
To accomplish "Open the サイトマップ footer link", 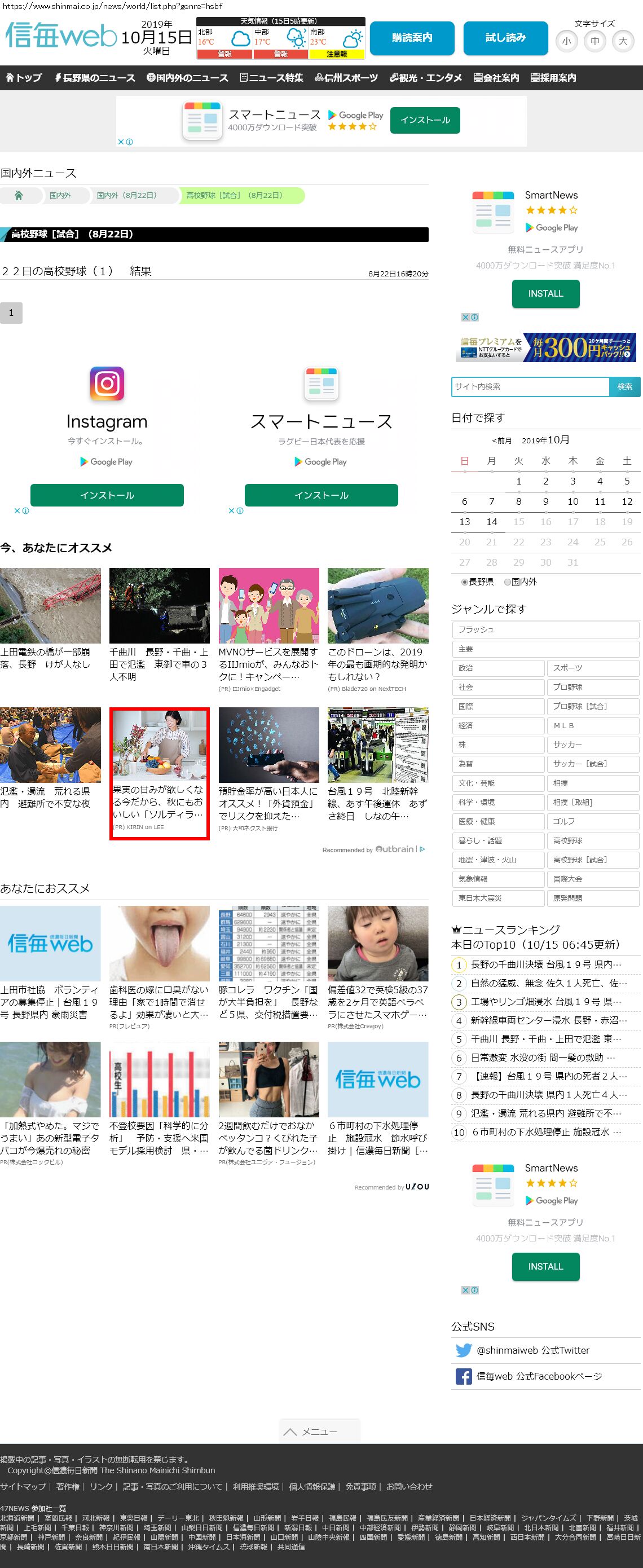I will 23,1486.
